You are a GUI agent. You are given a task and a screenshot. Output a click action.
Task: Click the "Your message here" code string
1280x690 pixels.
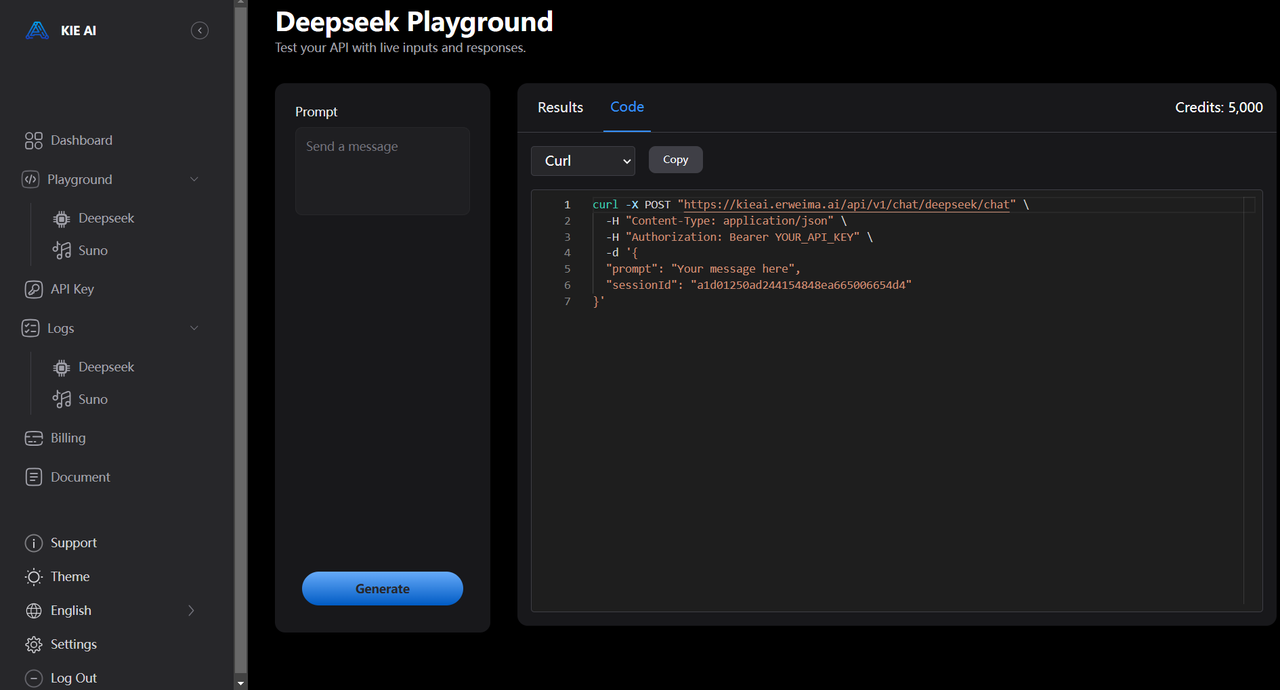(735, 270)
